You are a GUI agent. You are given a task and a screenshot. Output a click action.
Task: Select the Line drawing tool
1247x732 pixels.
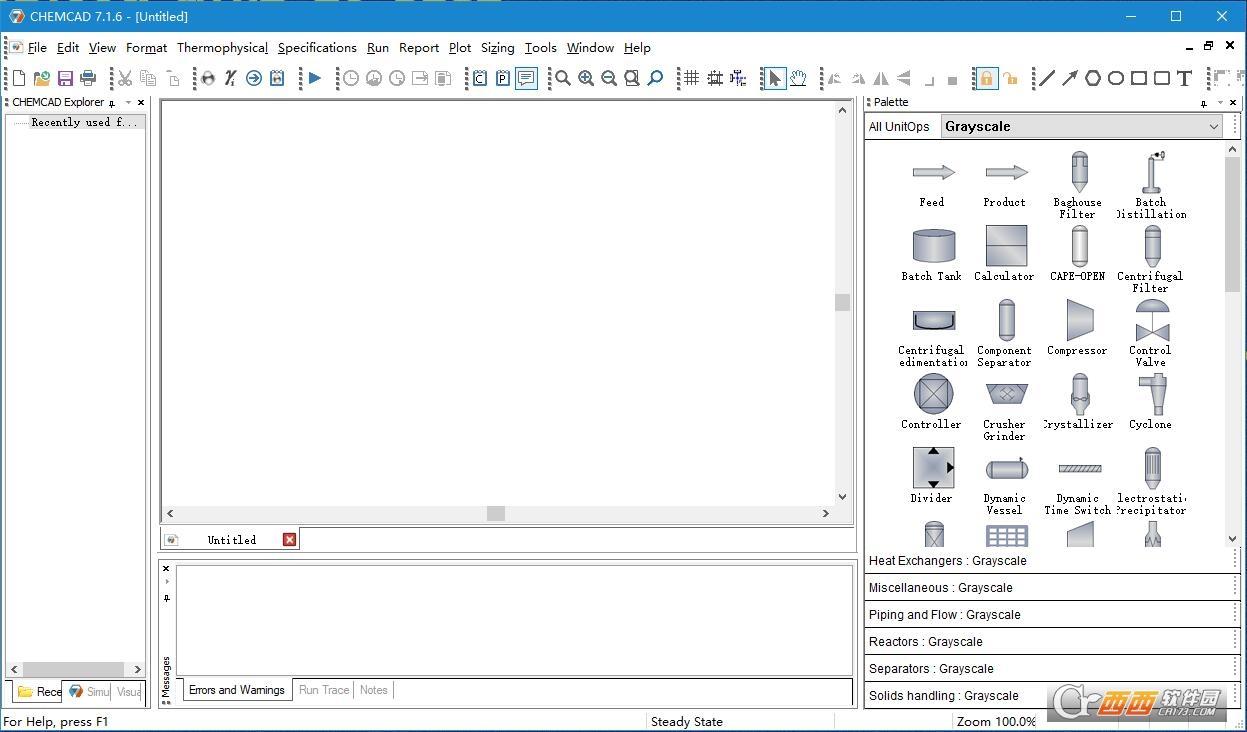(x=1046, y=78)
